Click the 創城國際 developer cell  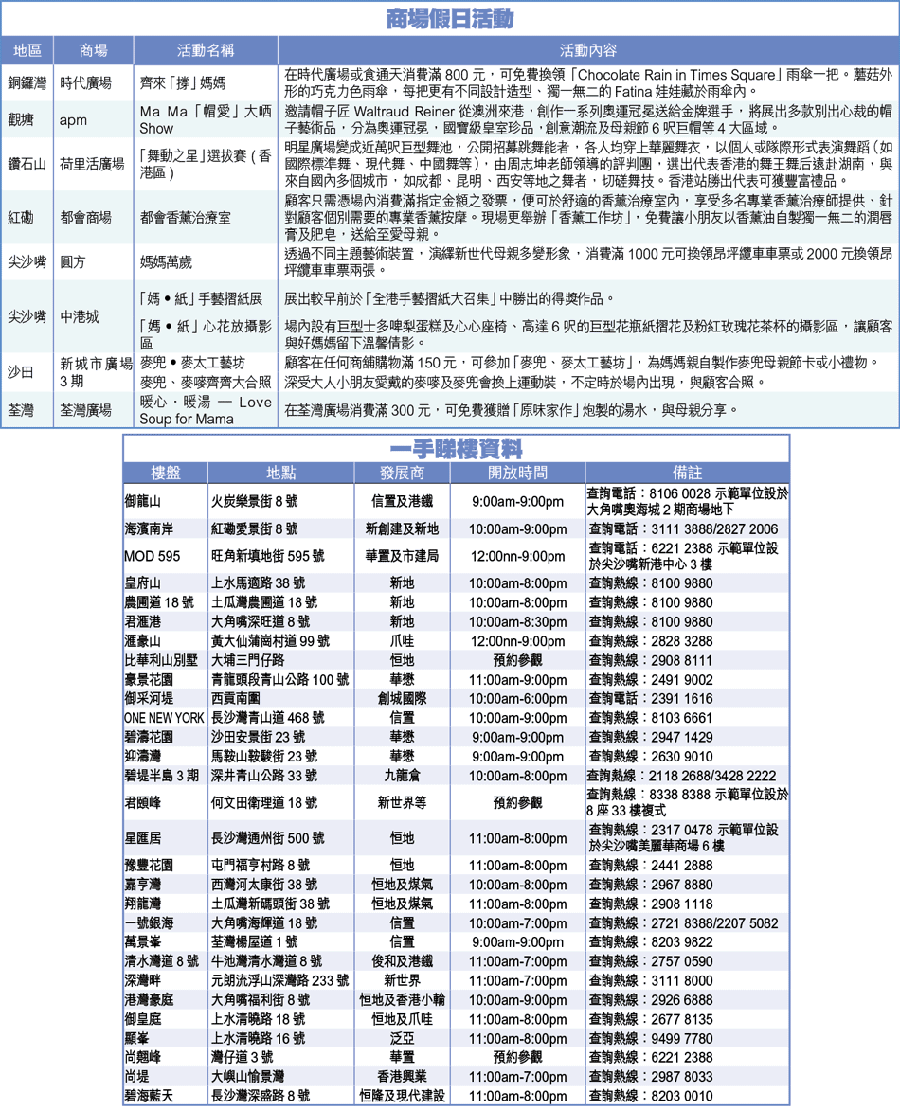click(402, 699)
